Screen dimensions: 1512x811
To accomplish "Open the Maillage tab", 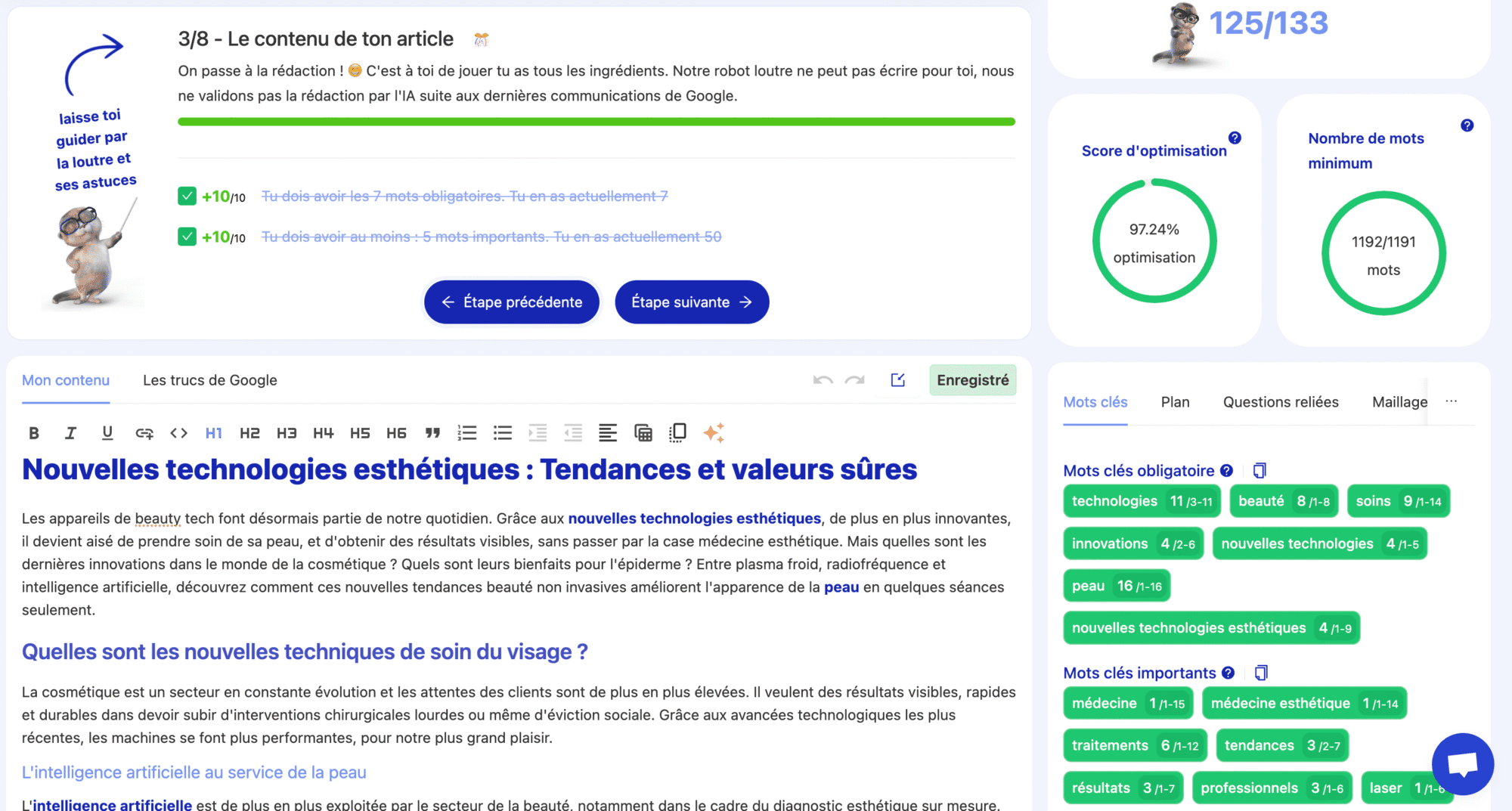I will [x=1400, y=402].
